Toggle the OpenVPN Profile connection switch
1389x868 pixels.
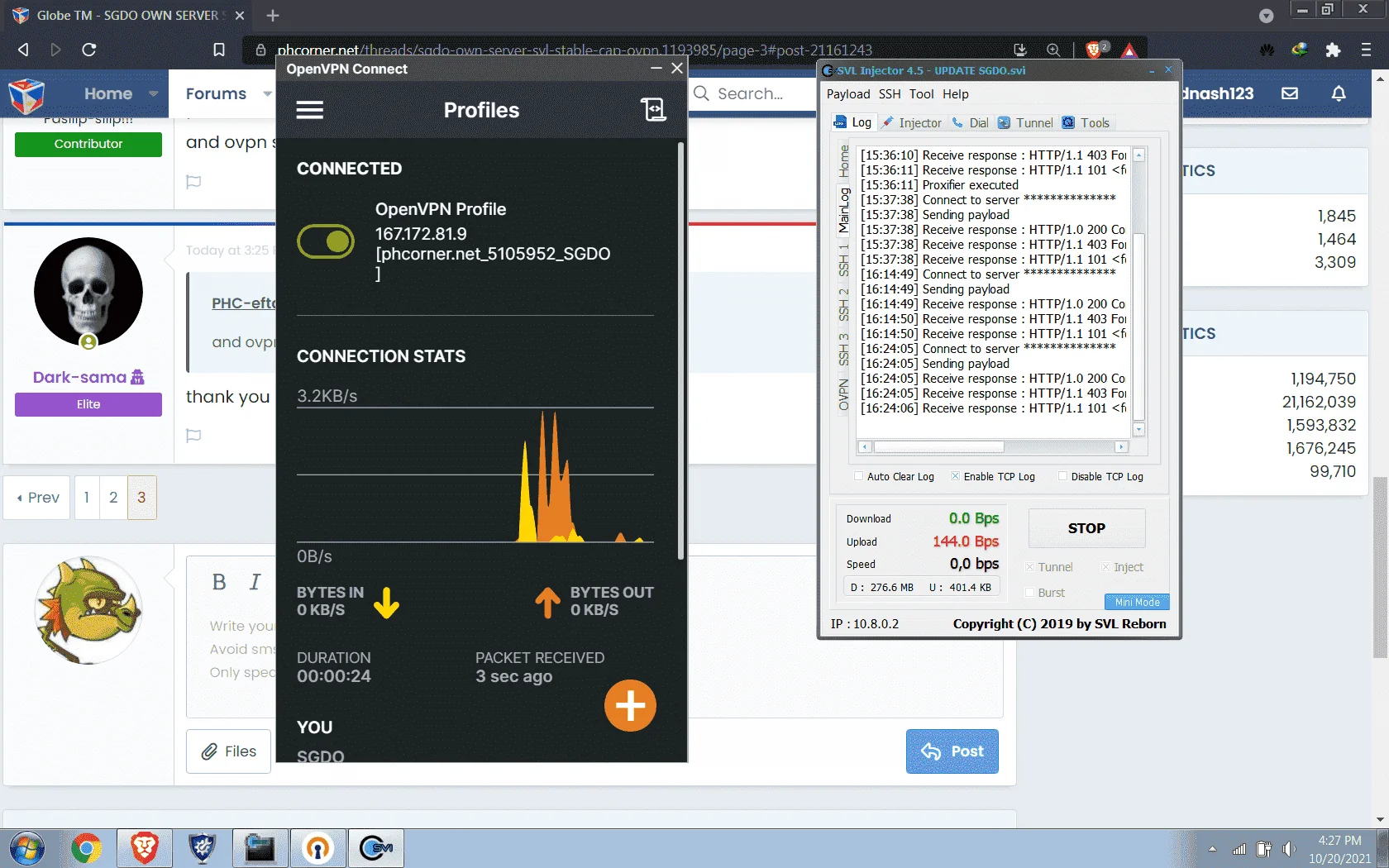[x=326, y=241]
